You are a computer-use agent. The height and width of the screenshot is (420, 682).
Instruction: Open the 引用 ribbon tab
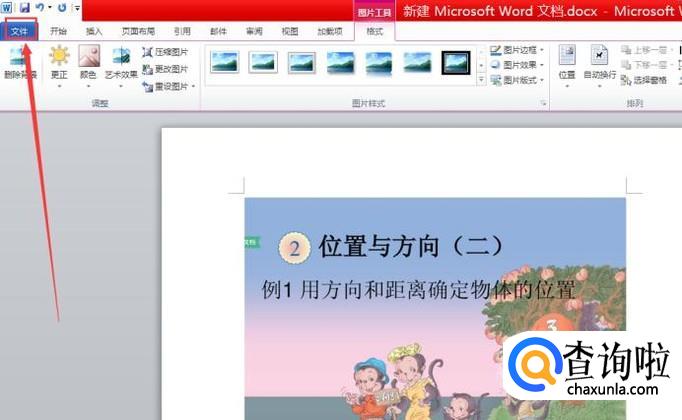[182, 31]
